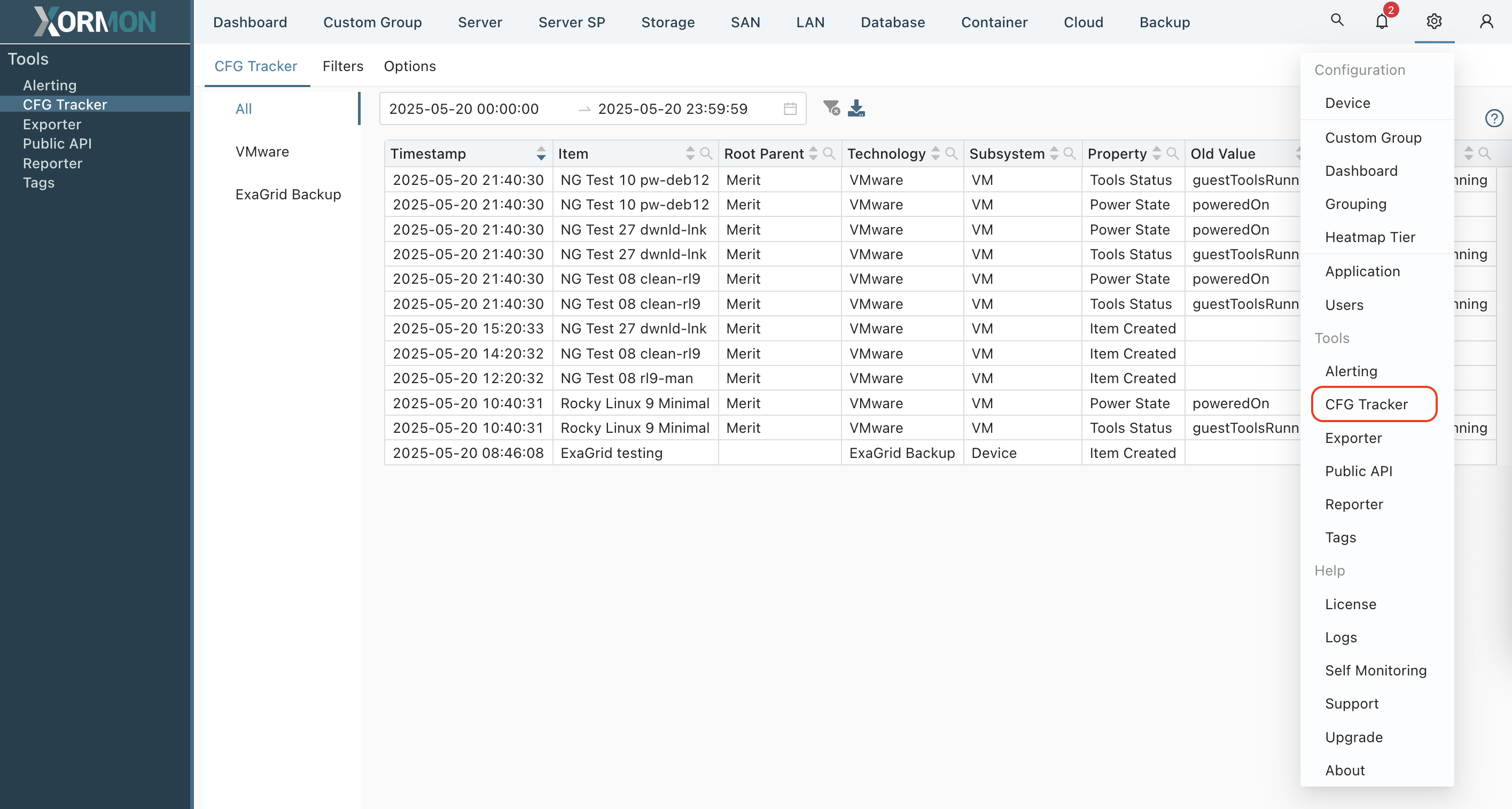The image size is (1512, 809).
Task: Select the CFG Tracker tab
Action: coord(256,66)
